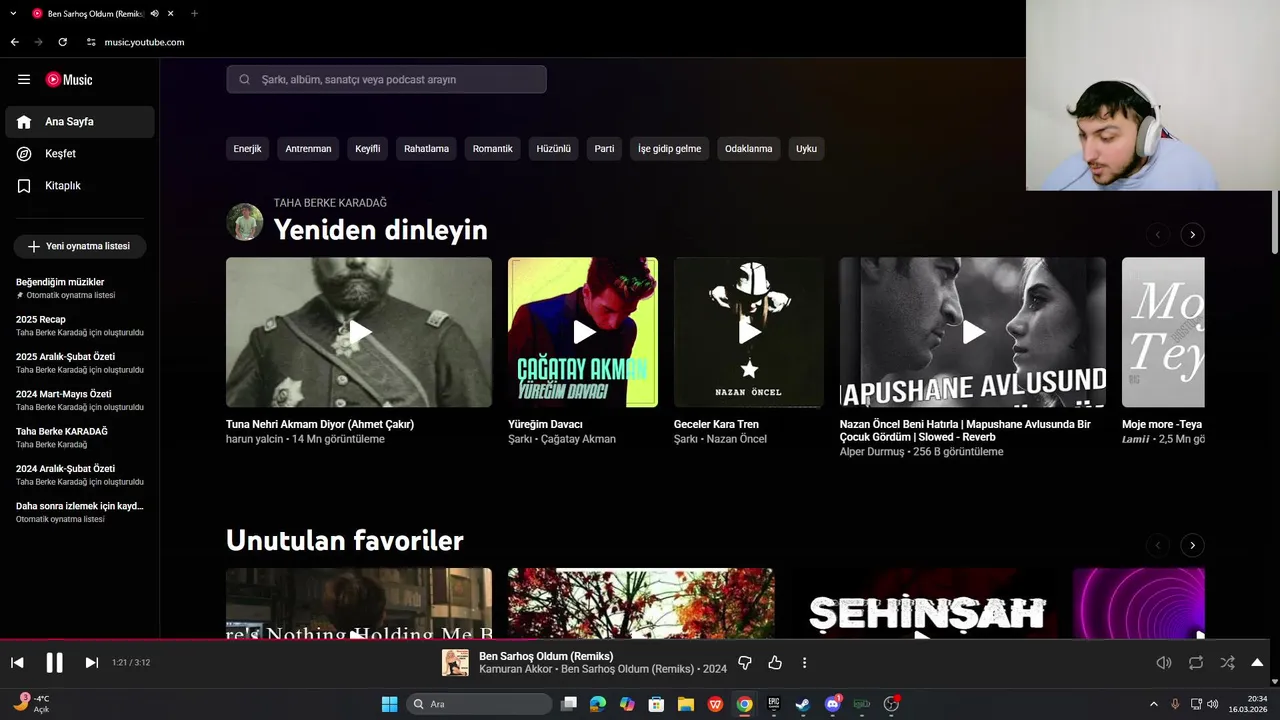Open the 2025 Recap playlist
This screenshot has width=1280, height=720.
point(80,325)
